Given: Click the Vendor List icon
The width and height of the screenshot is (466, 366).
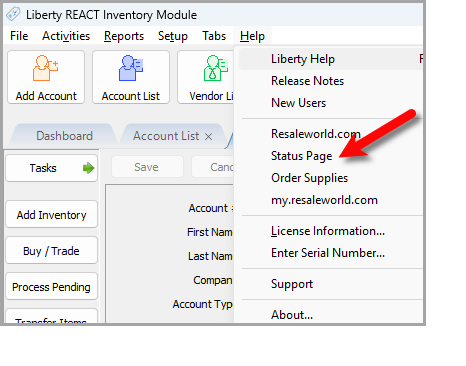Looking at the screenshot, I should 216,68.
